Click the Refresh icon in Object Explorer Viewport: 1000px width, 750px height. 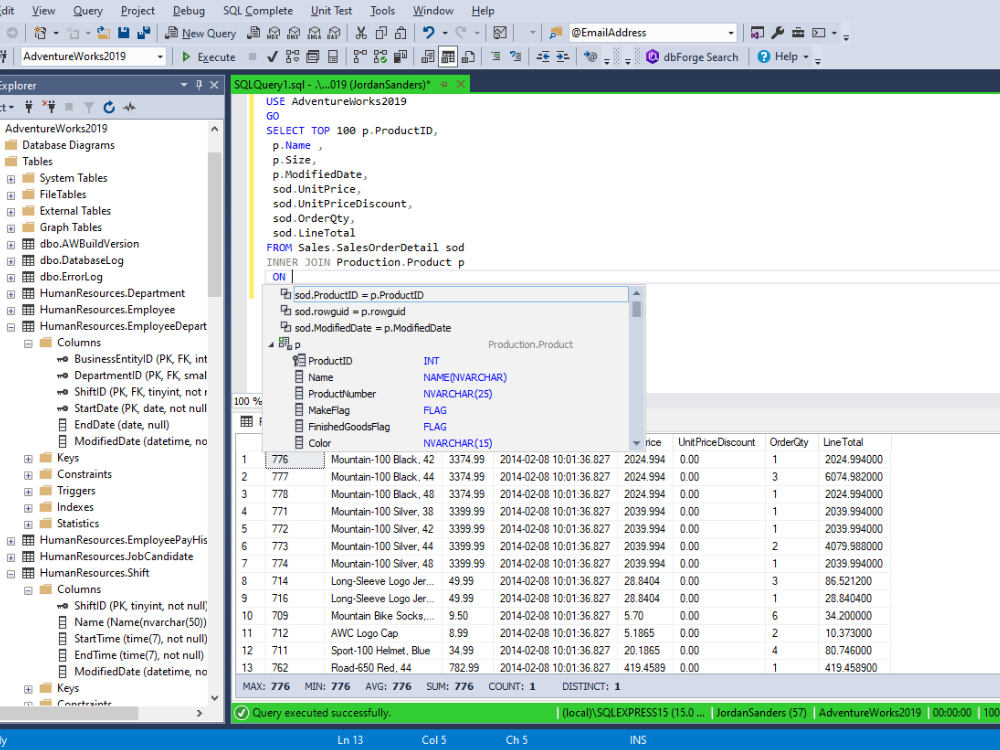[109, 107]
